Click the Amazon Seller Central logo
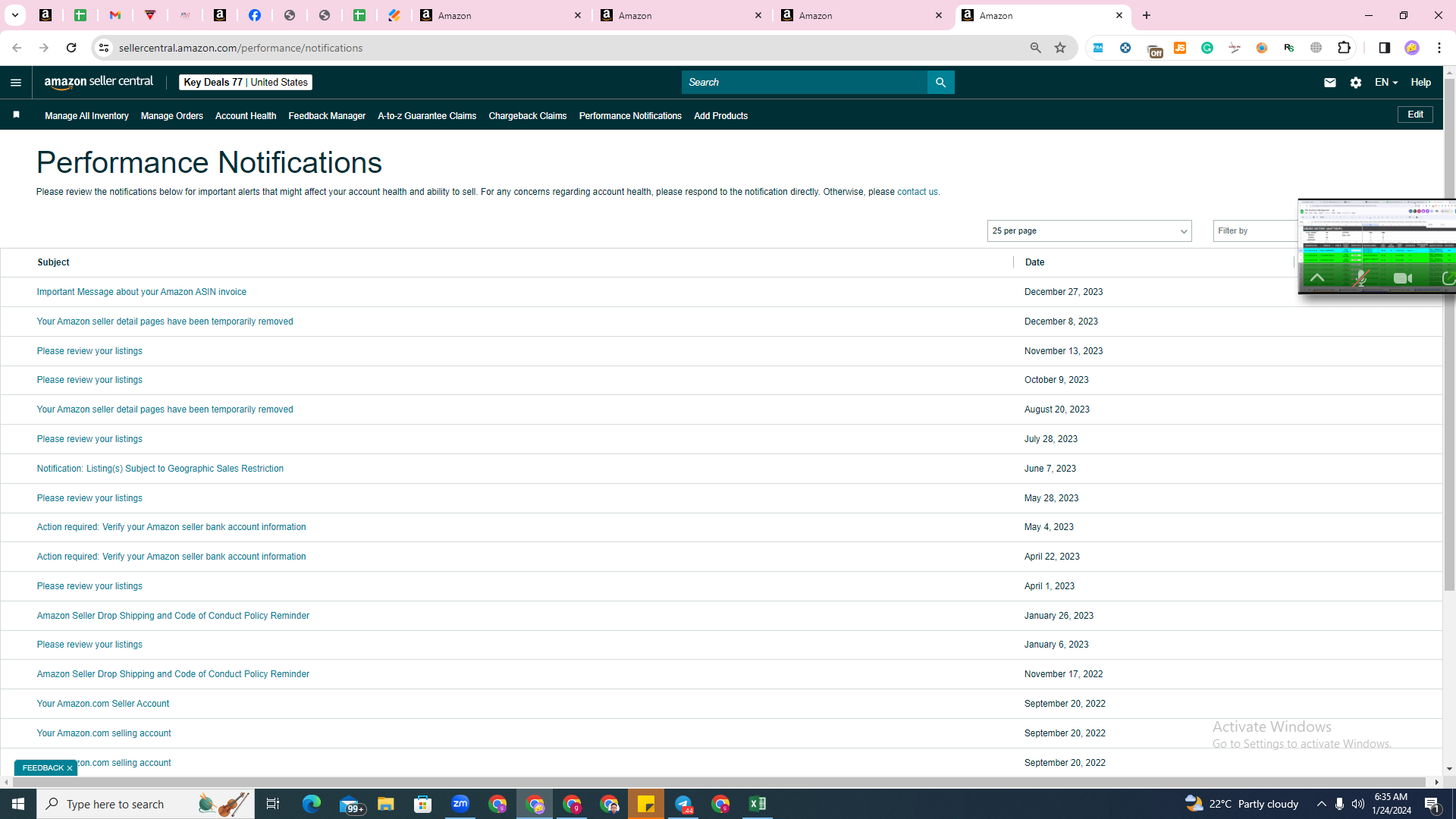 pos(99,82)
